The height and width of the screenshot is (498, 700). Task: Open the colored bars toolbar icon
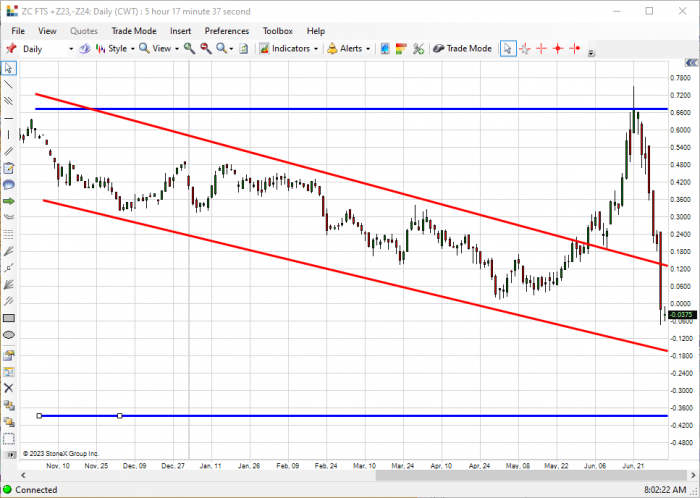[401, 49]
